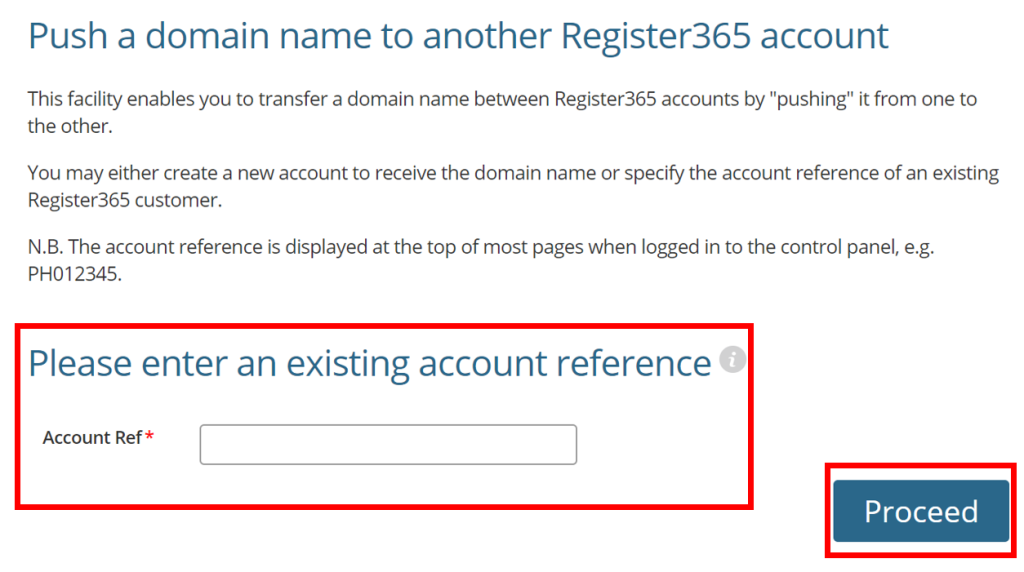The height and width of the screenshot is (572, 1024).
Task: Click the Account Ref field label
Action: click(92, 437)
